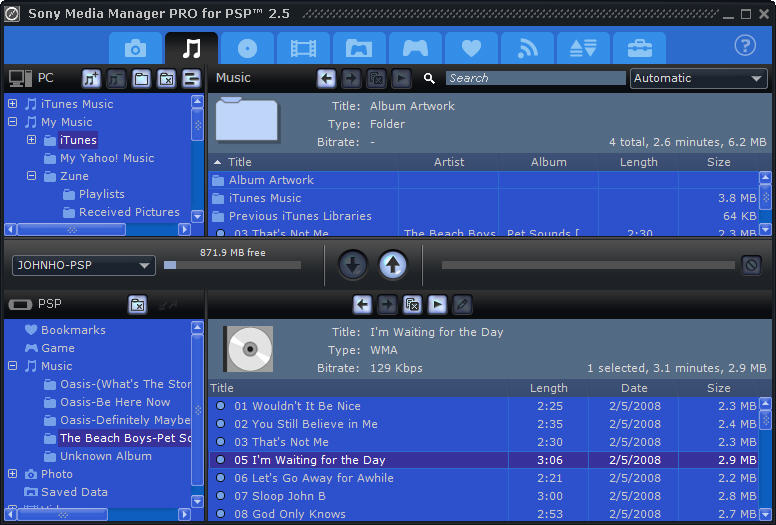
Task: Click the new folder icon in PC toolbar
Action: [x=142, y=78]
